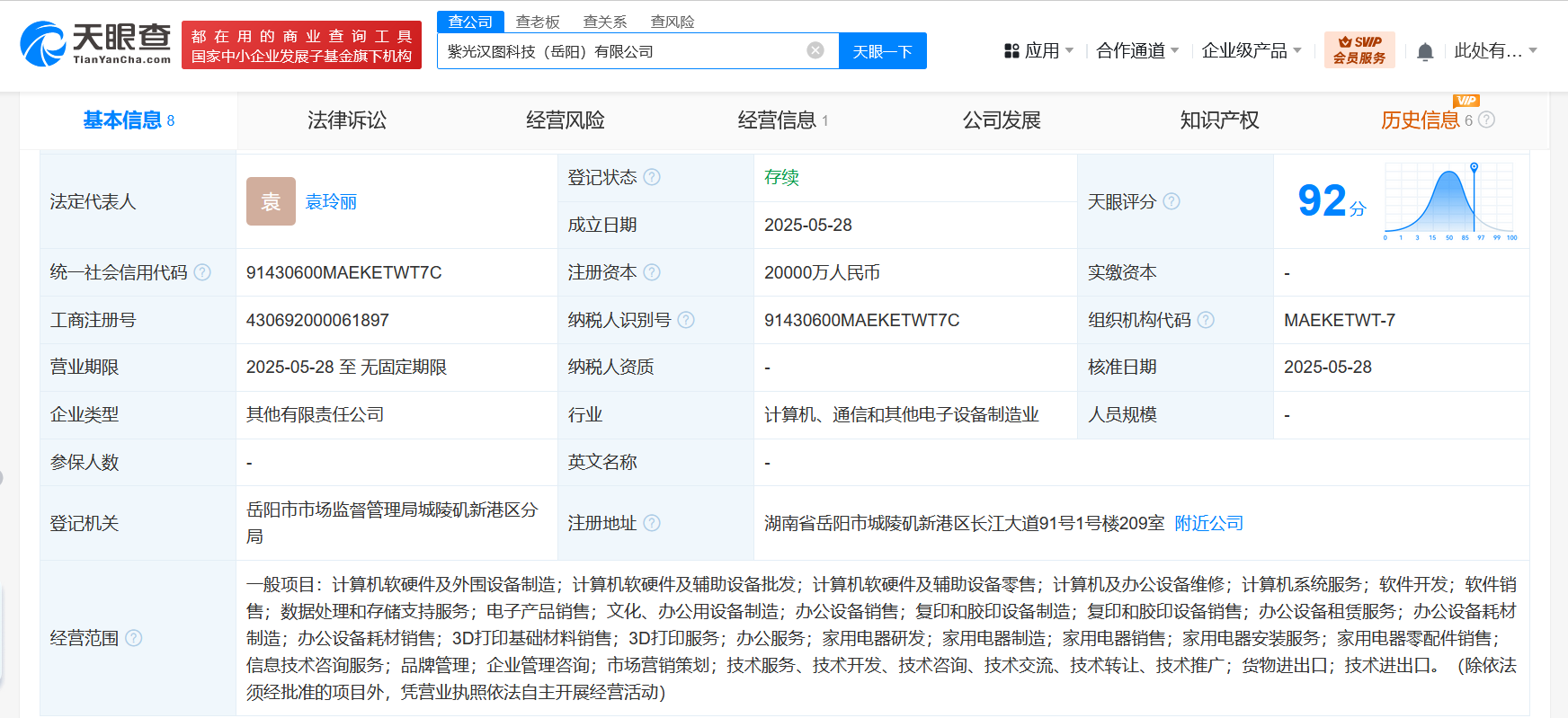Clear the search box text

815,50
